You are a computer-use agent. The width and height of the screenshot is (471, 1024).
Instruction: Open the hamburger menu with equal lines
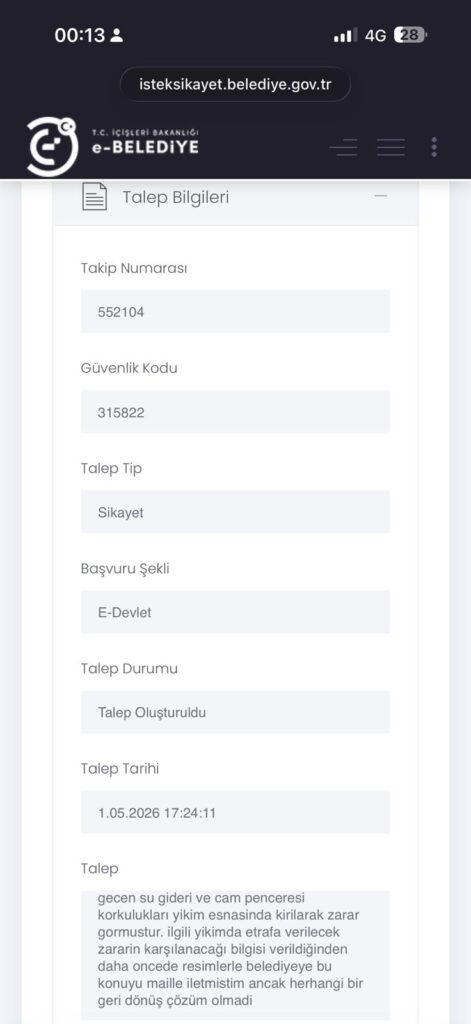pyautogui.click(x=391, y=147)
